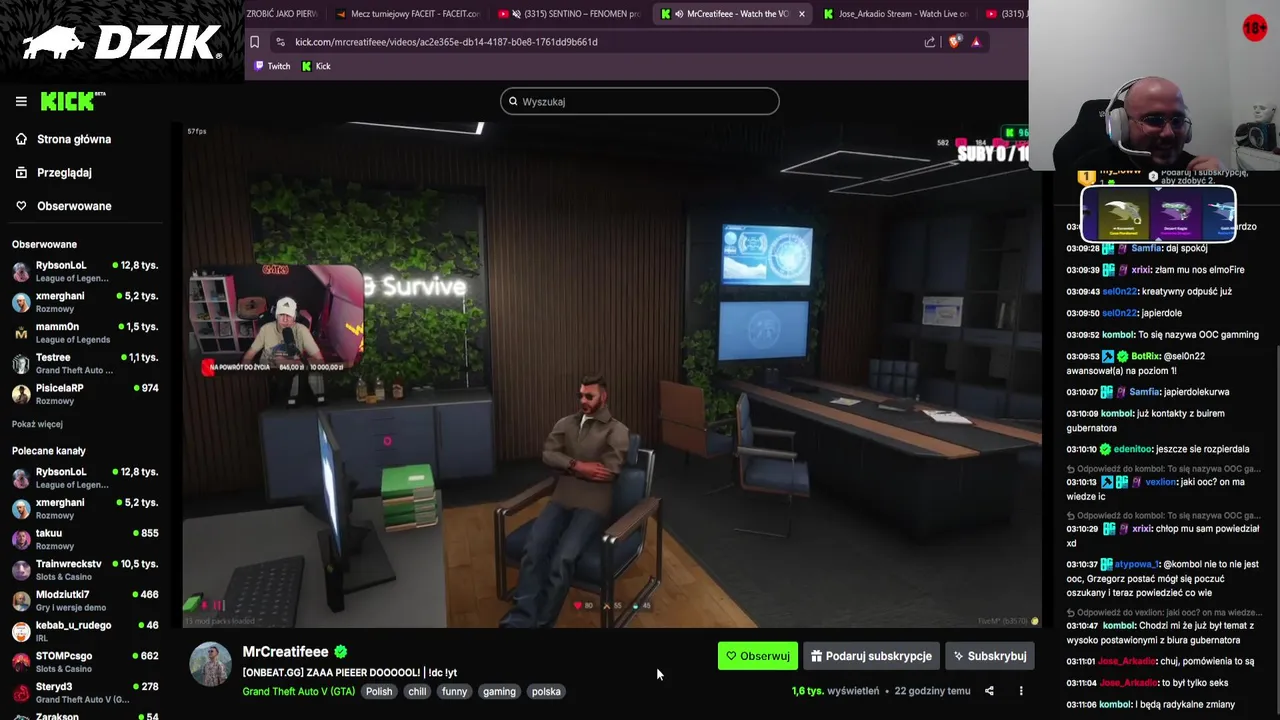Click the video player area
This screenshot has width=1280, height=720.
point(612,375)
